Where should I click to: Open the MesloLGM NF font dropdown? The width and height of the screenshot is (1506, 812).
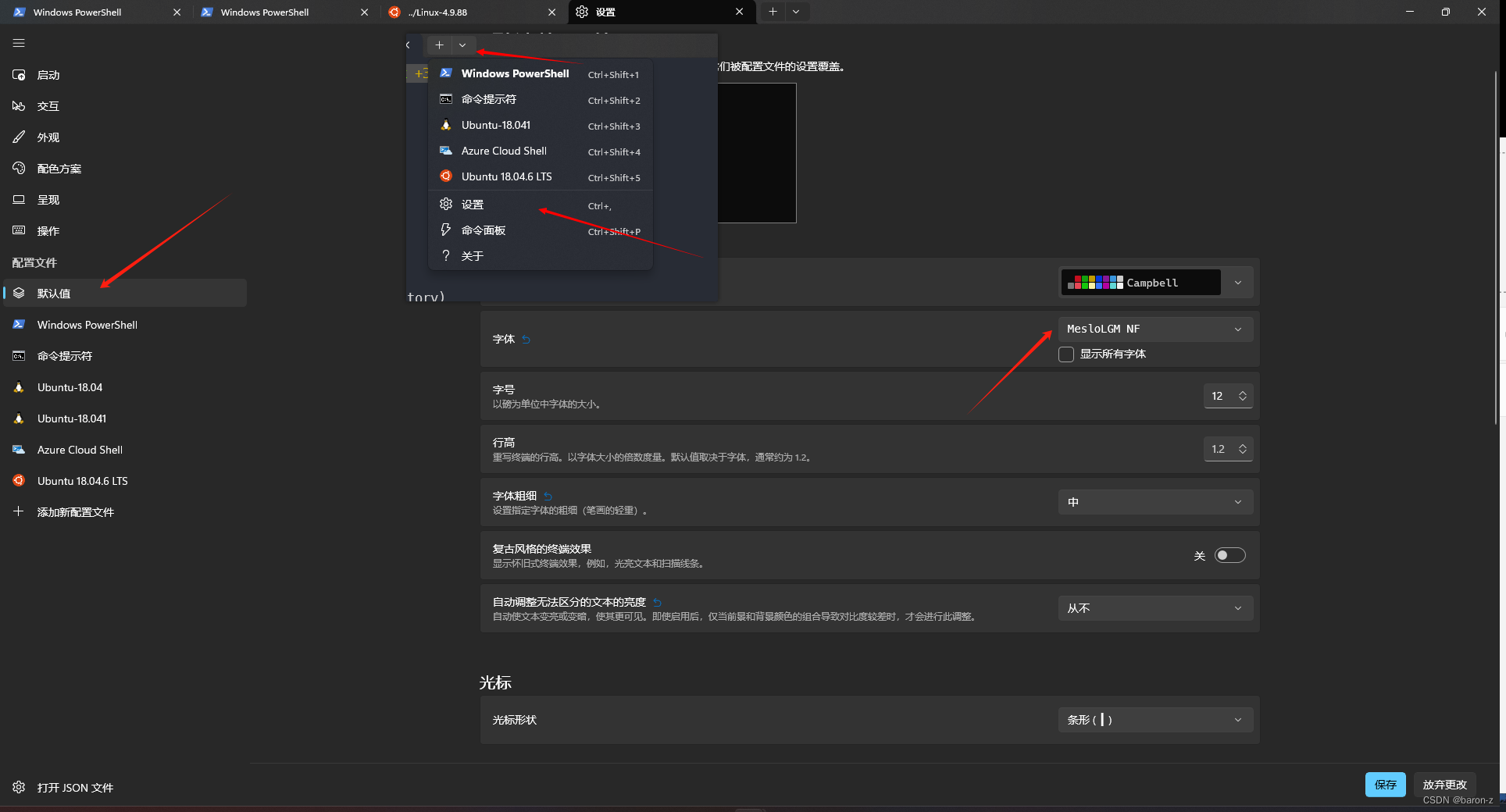[1156, 329]
